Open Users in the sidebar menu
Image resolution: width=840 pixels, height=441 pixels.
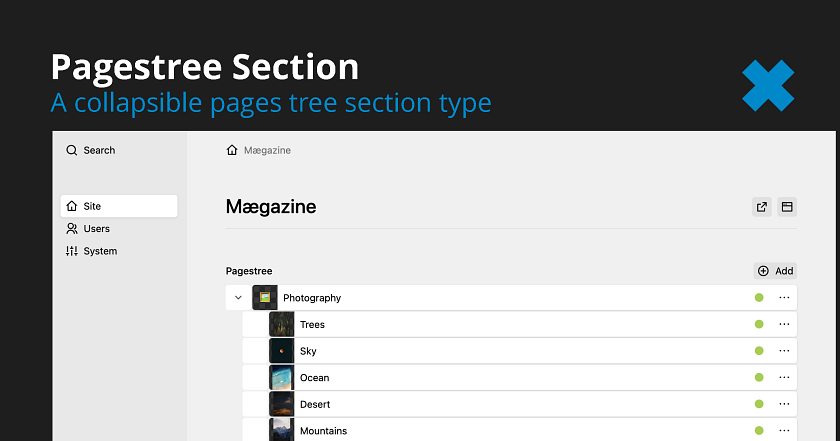click(96, 229)
